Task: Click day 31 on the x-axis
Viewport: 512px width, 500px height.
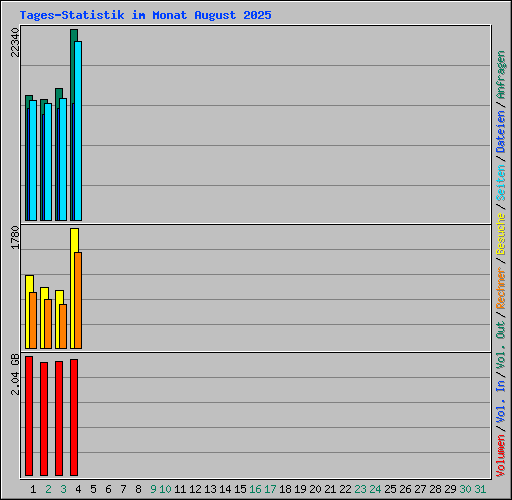Action: (480, 489)
